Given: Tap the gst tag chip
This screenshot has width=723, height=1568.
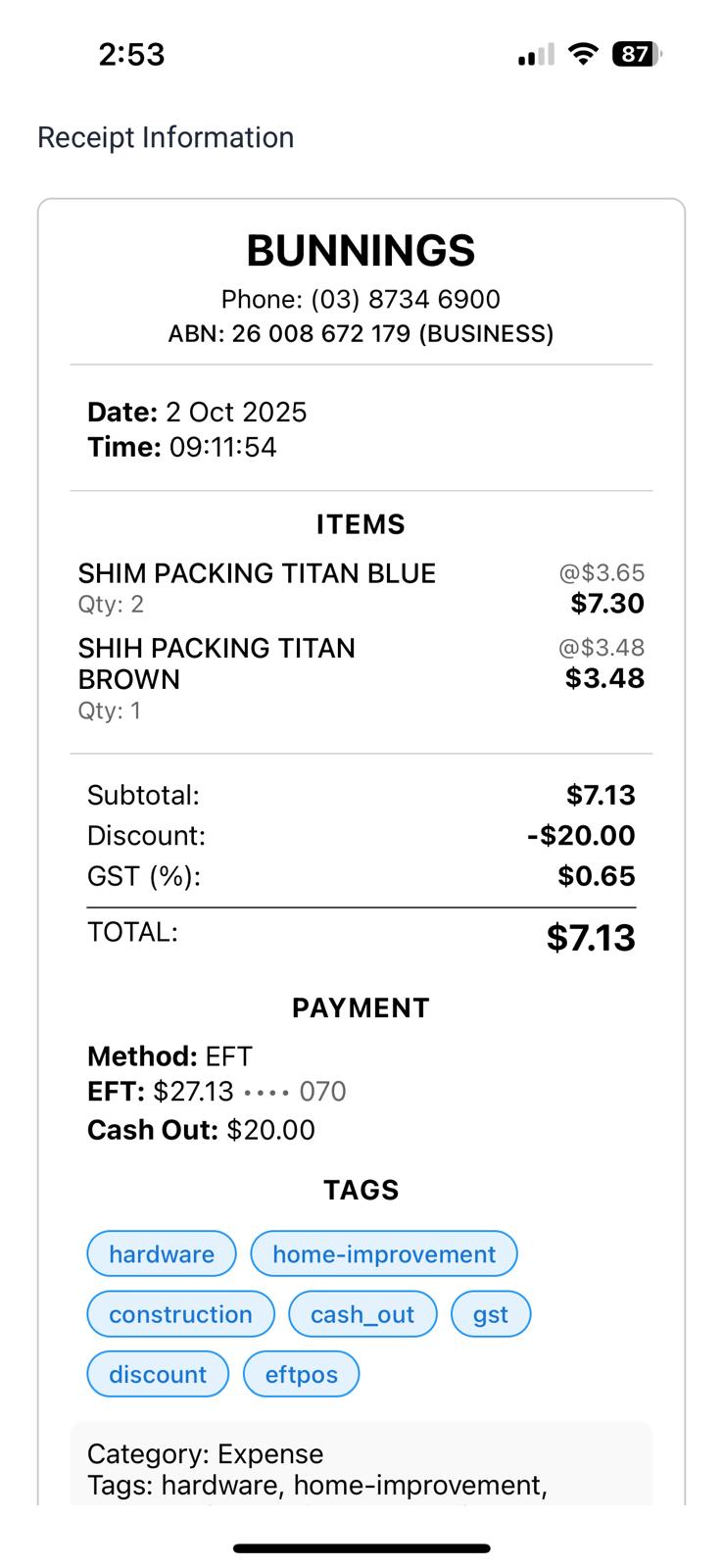Looking at the screenshot, I should pyautogui.click(x=491, y=1314).
